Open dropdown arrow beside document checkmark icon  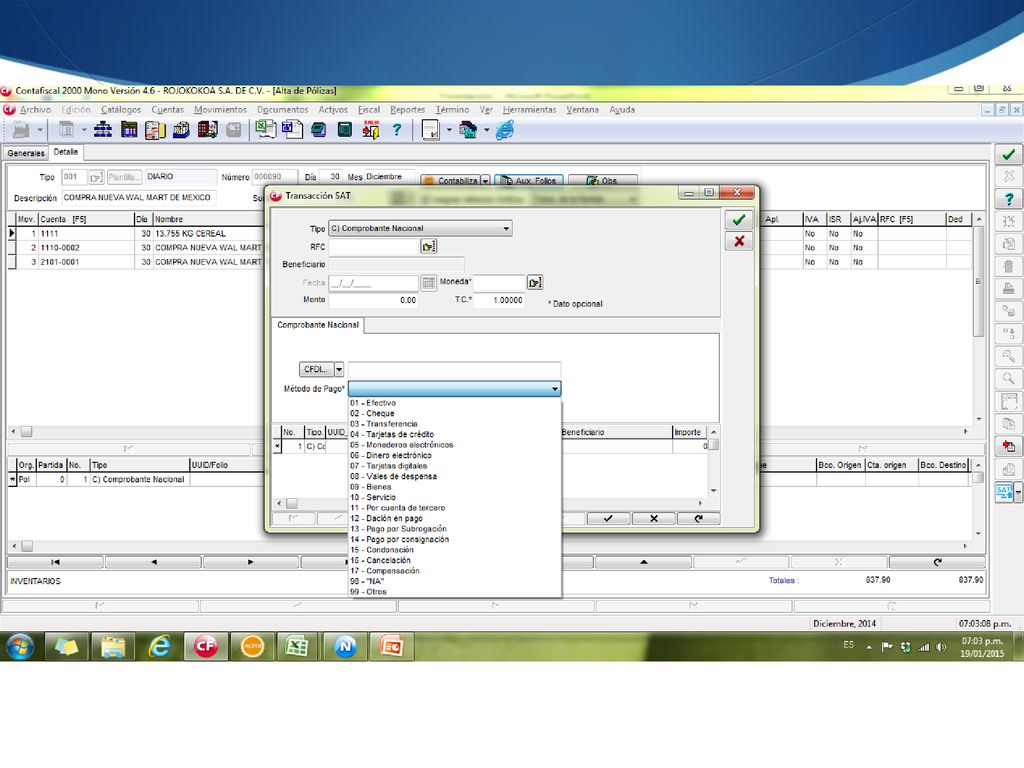point(449,130)
